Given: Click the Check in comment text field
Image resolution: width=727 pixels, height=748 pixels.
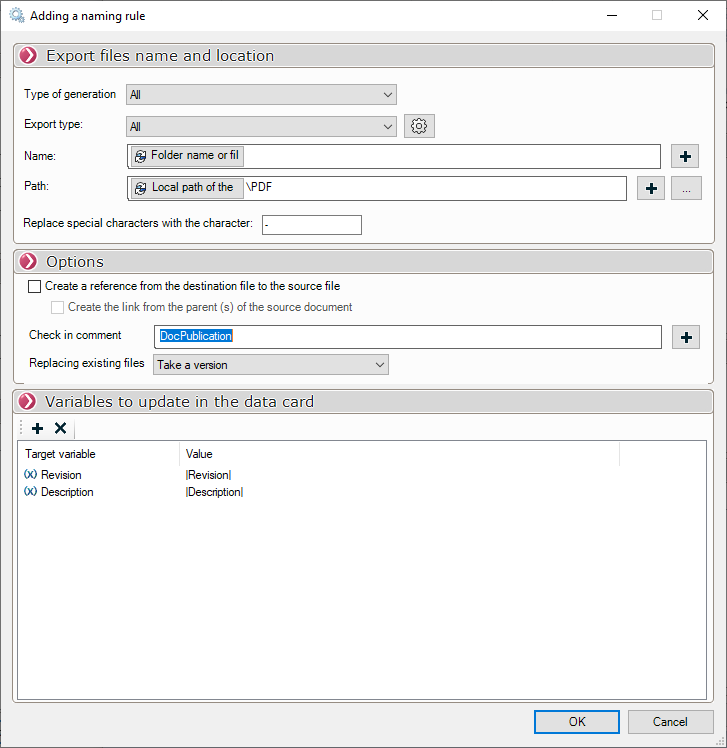Looking at the screenshot, I should pyautogui.click(x=407, y=336).
